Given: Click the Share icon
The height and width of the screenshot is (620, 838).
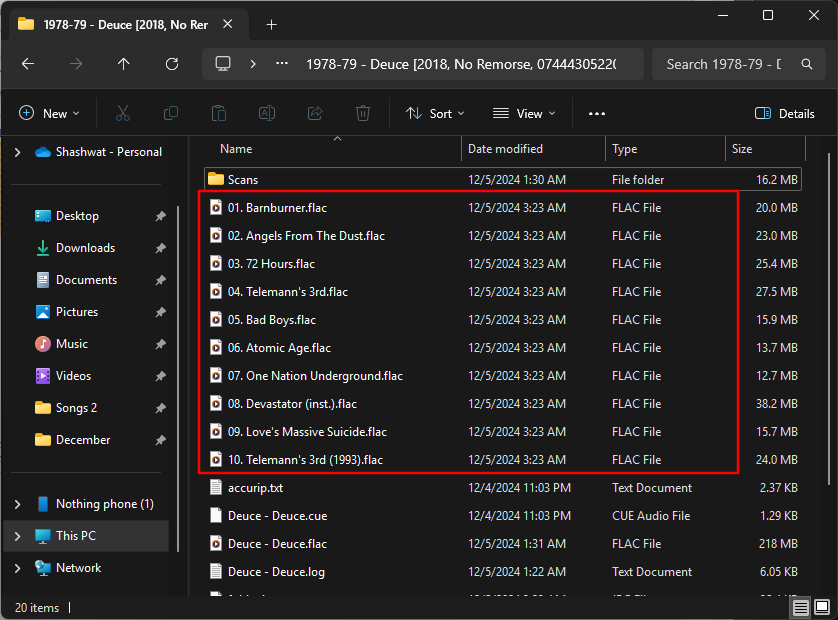Looking at the screenshot, I should point(314,113).
